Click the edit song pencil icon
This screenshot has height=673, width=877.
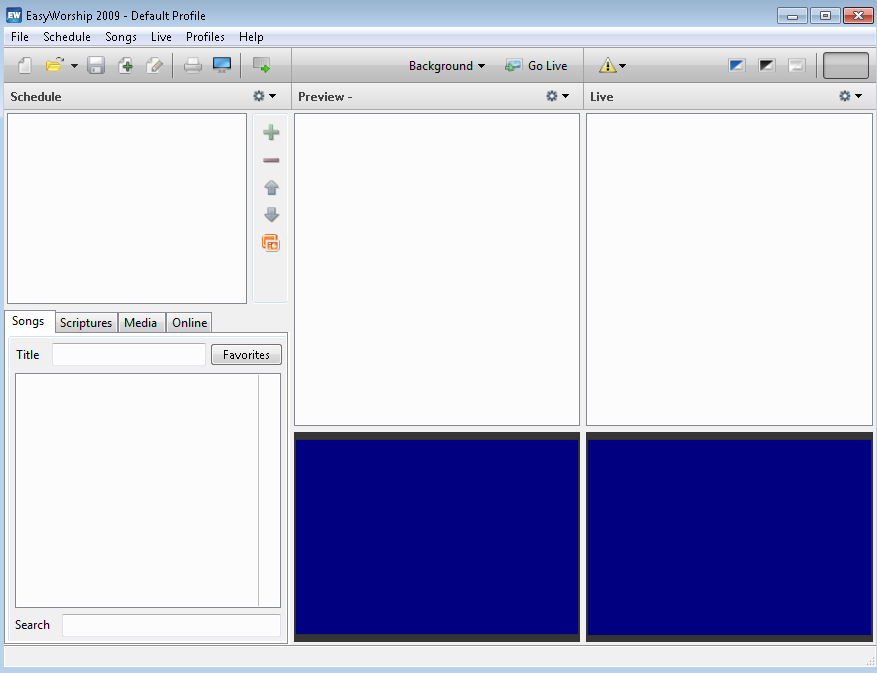click(x=154, y=65)
